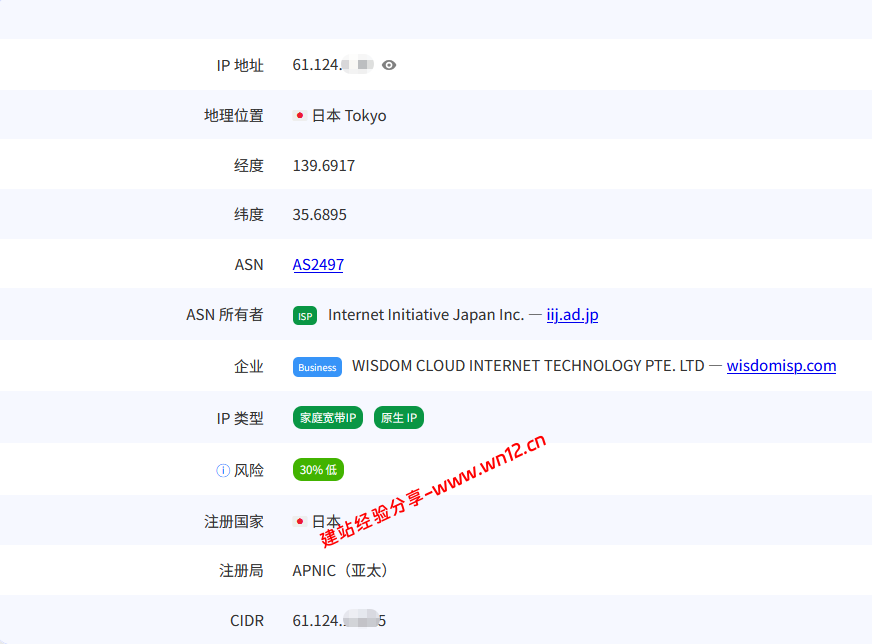Click the 经度 label

pyautogui.click(x=249, y=166)
